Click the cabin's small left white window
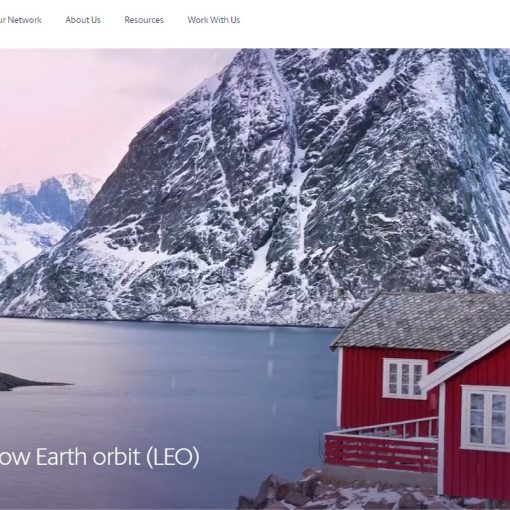Screen dimensions: 510x510 405,378
